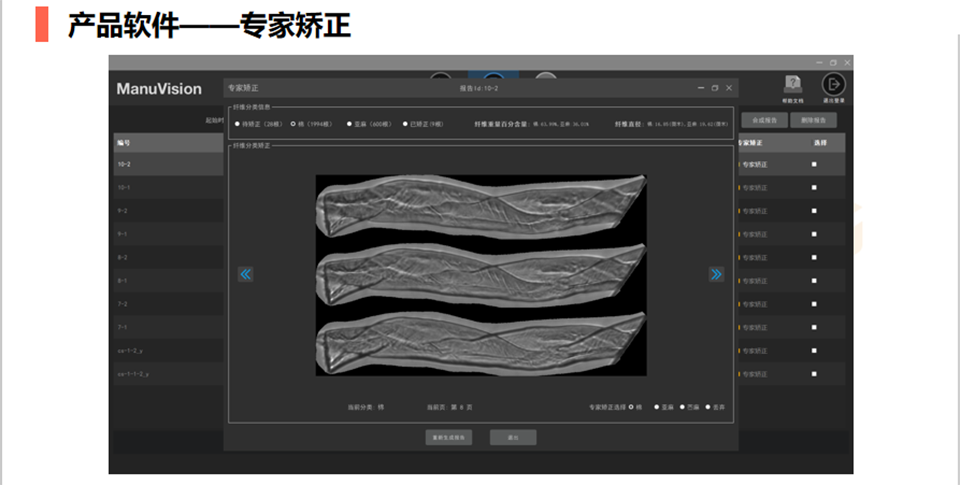Viewport: 960px width, 485px height.
Task: Select report row 7-2 in the list
Action: (168, 304)
